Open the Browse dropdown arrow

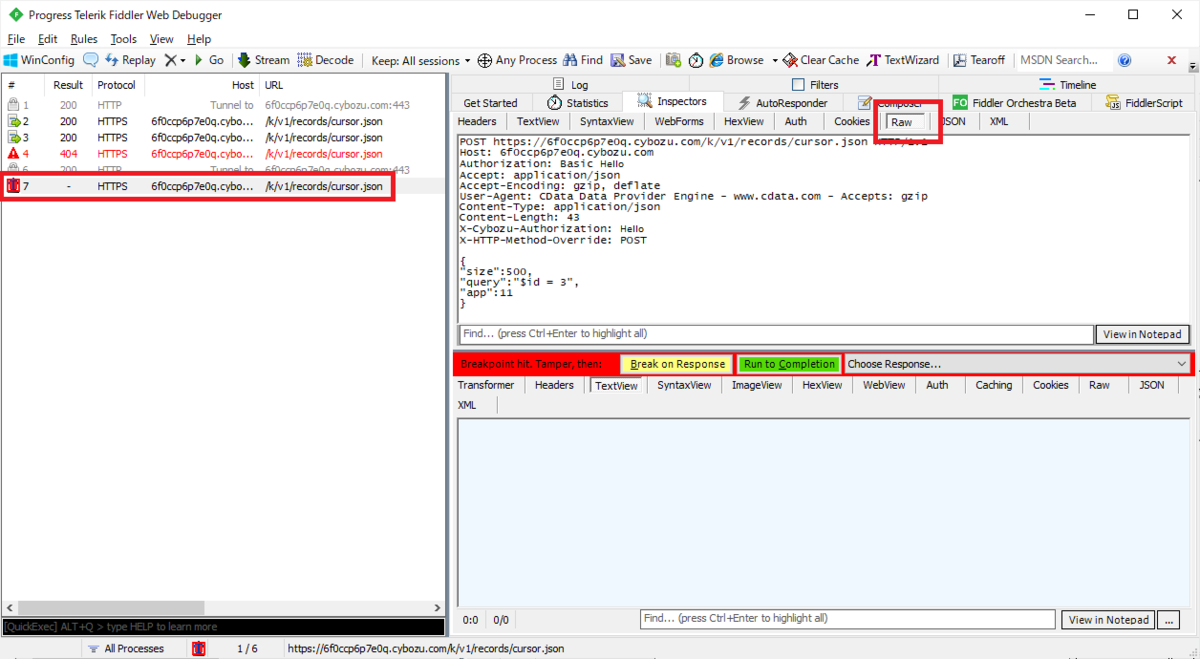pos(775,60)
